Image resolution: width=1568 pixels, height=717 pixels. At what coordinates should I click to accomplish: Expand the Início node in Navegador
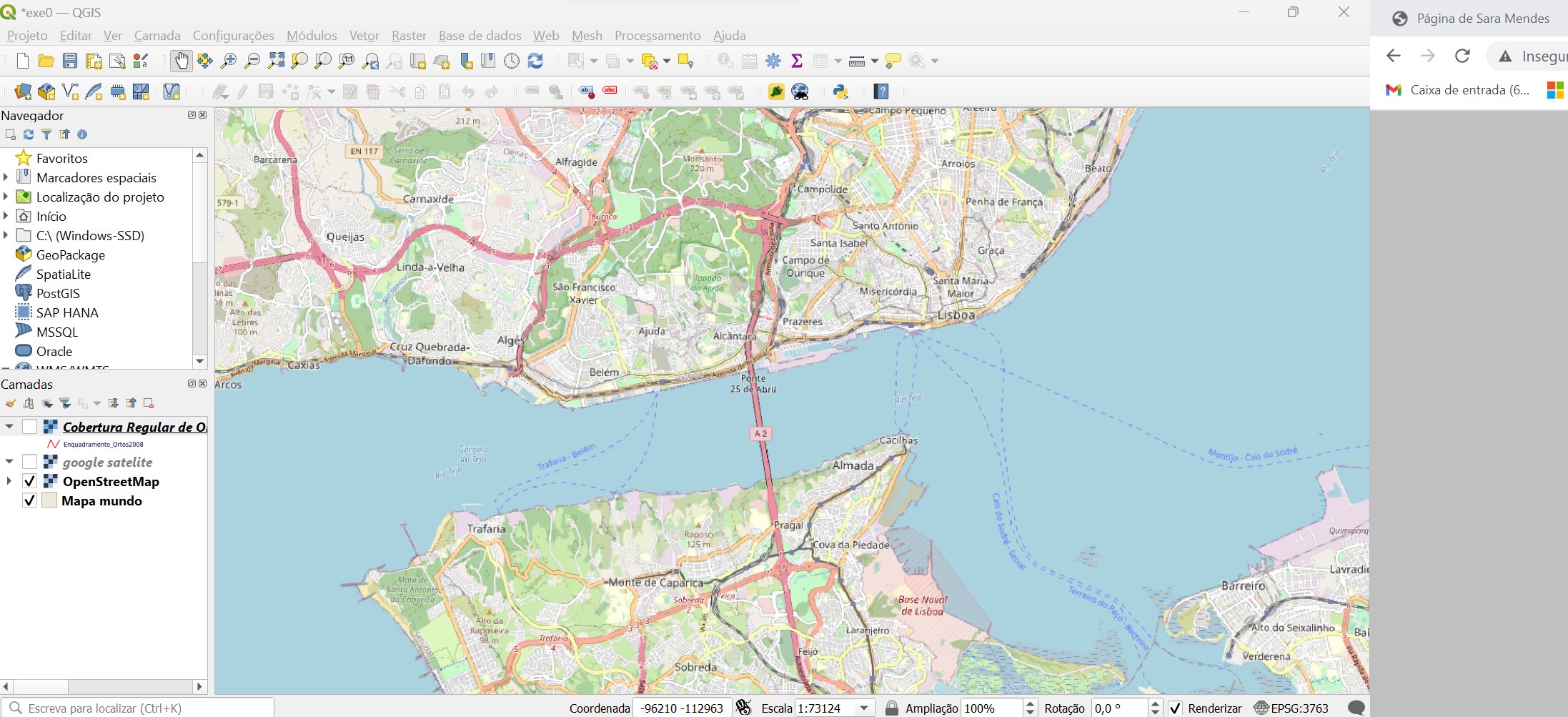pos(6,216)
